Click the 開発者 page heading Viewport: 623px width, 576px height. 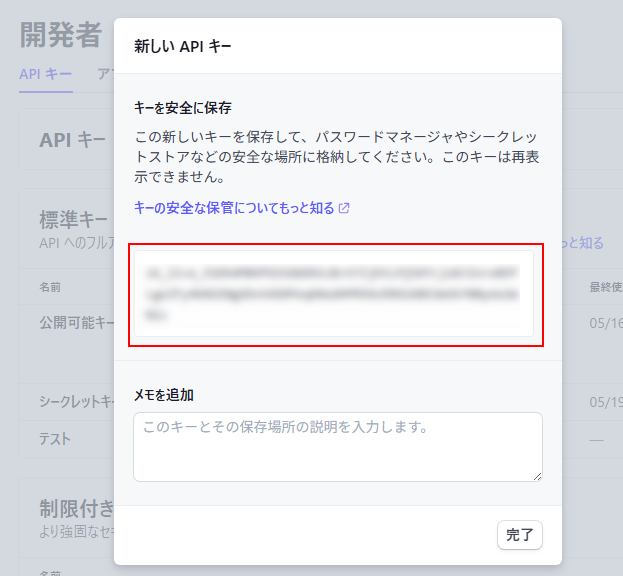click(x=61, y=35)
